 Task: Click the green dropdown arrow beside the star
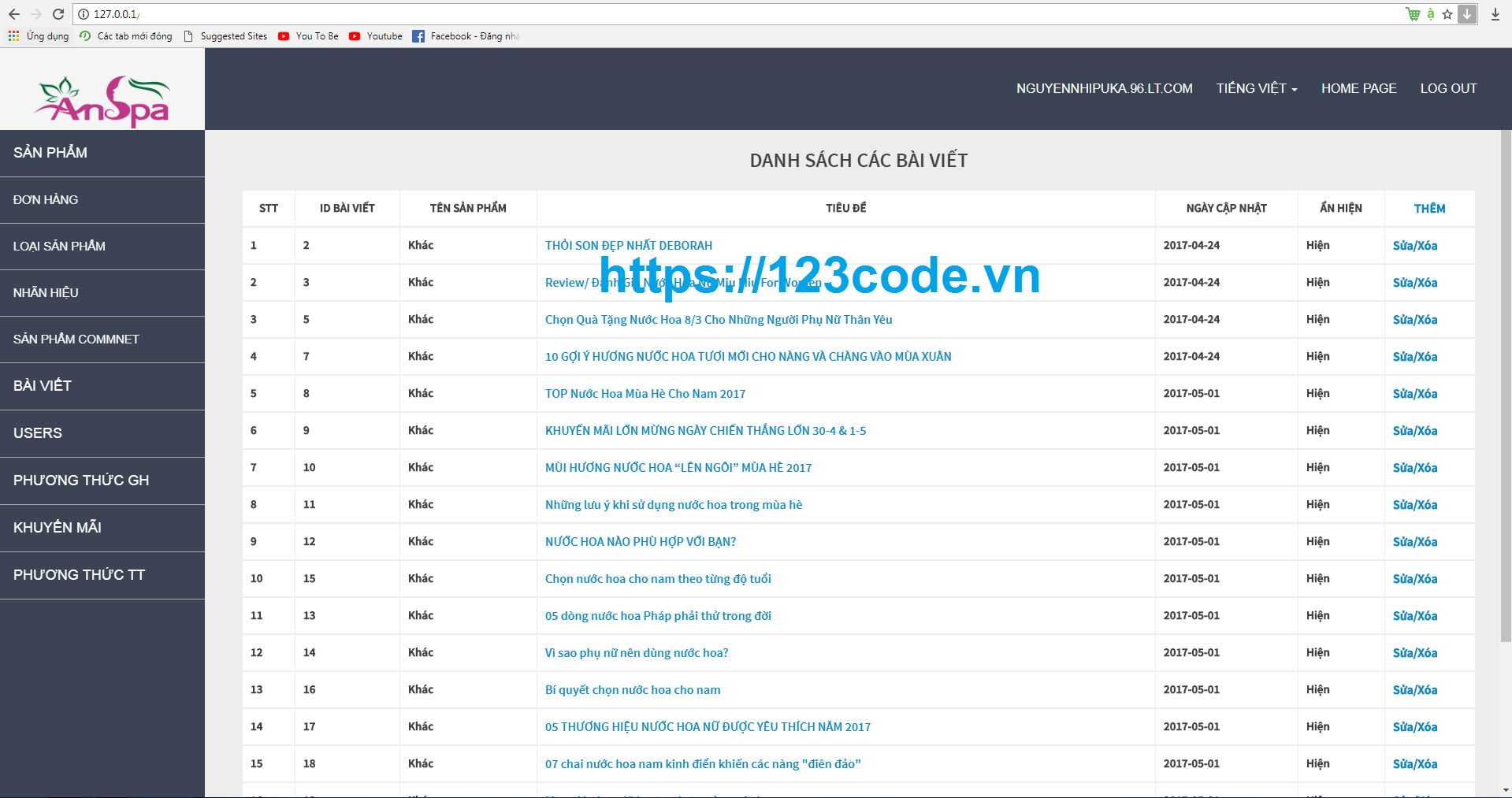[x=1467, y=13]
